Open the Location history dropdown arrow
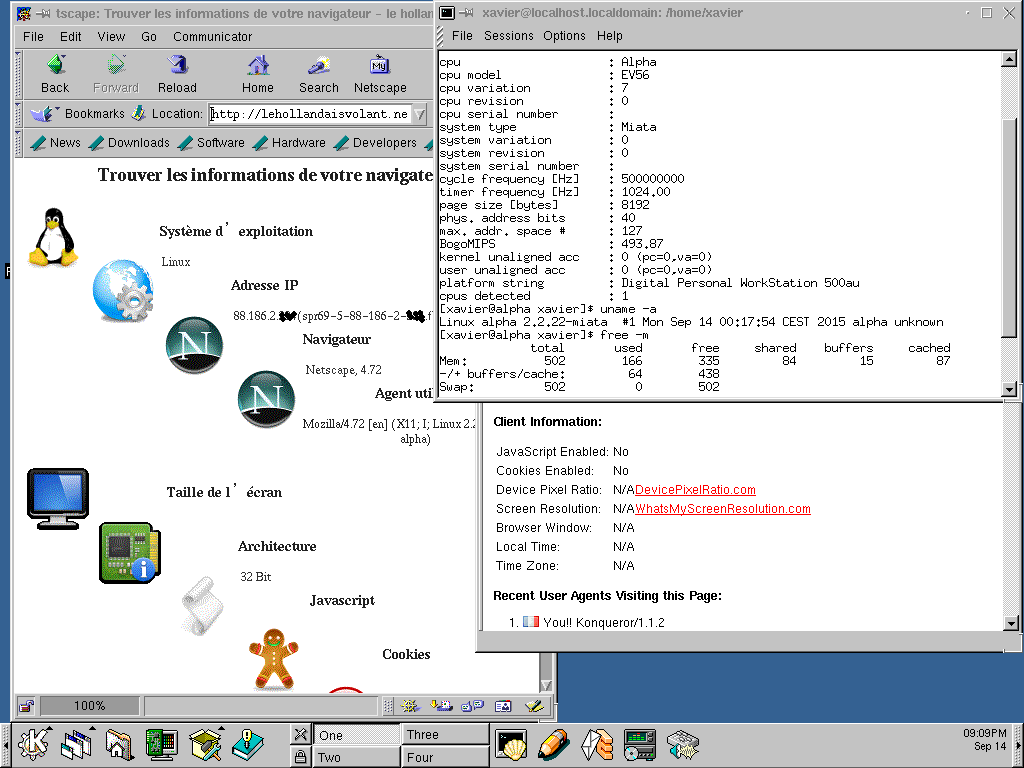The image size is (1024, 768). 420,114
